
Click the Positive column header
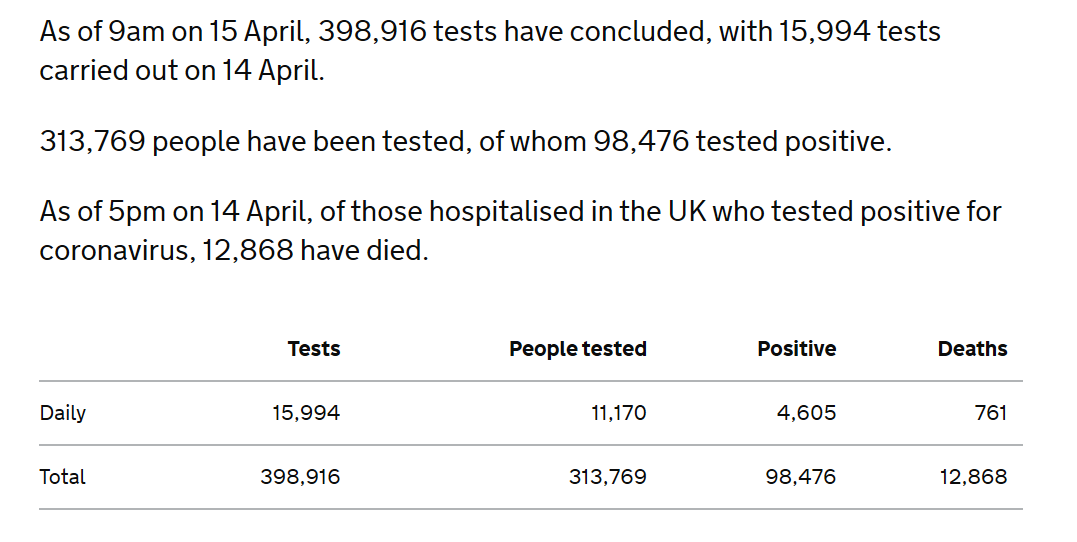(796, 349)
